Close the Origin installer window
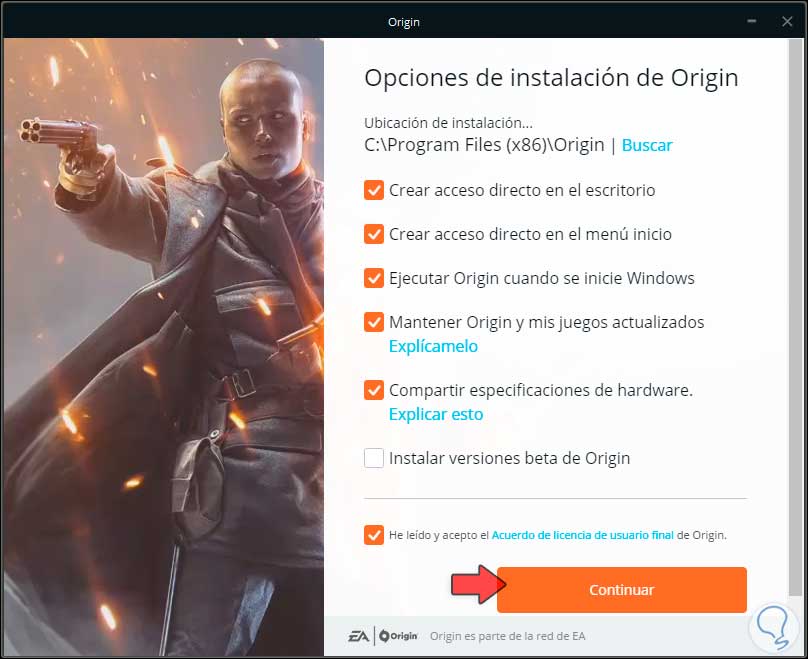The width and height of the screenshot is (808, 659). 787,21
